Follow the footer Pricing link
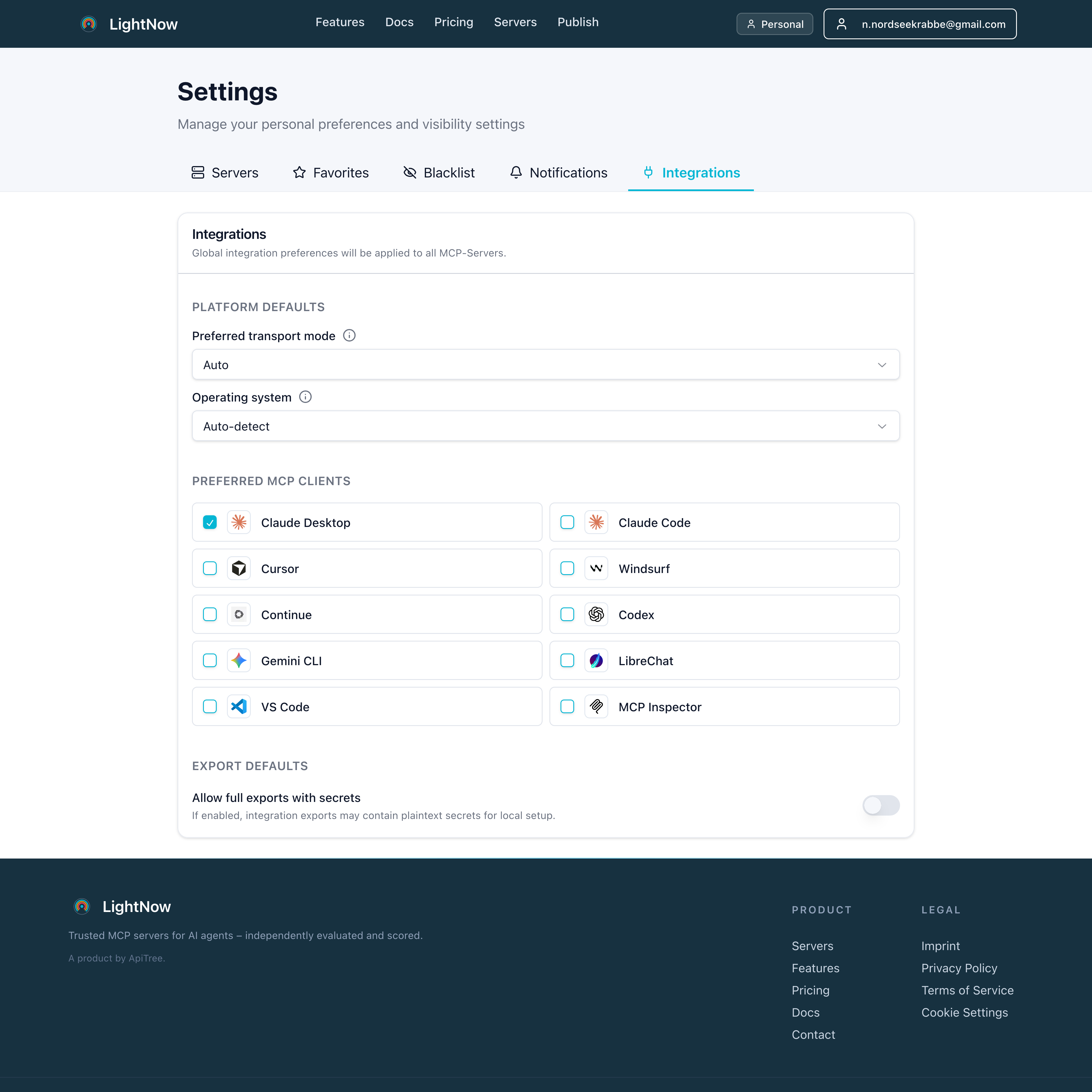The height and width of the screenshot is (1092, 1092). click(x=810, y=990)
